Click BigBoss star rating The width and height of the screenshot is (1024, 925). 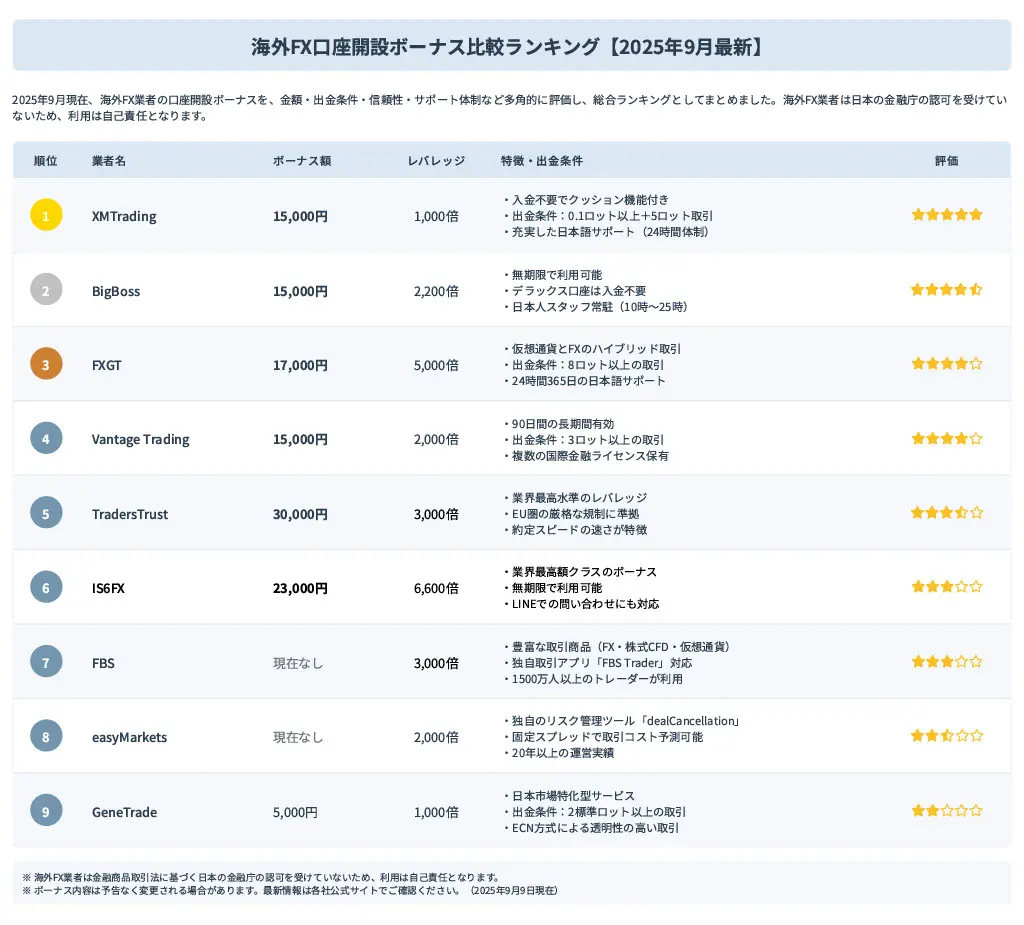947,289
